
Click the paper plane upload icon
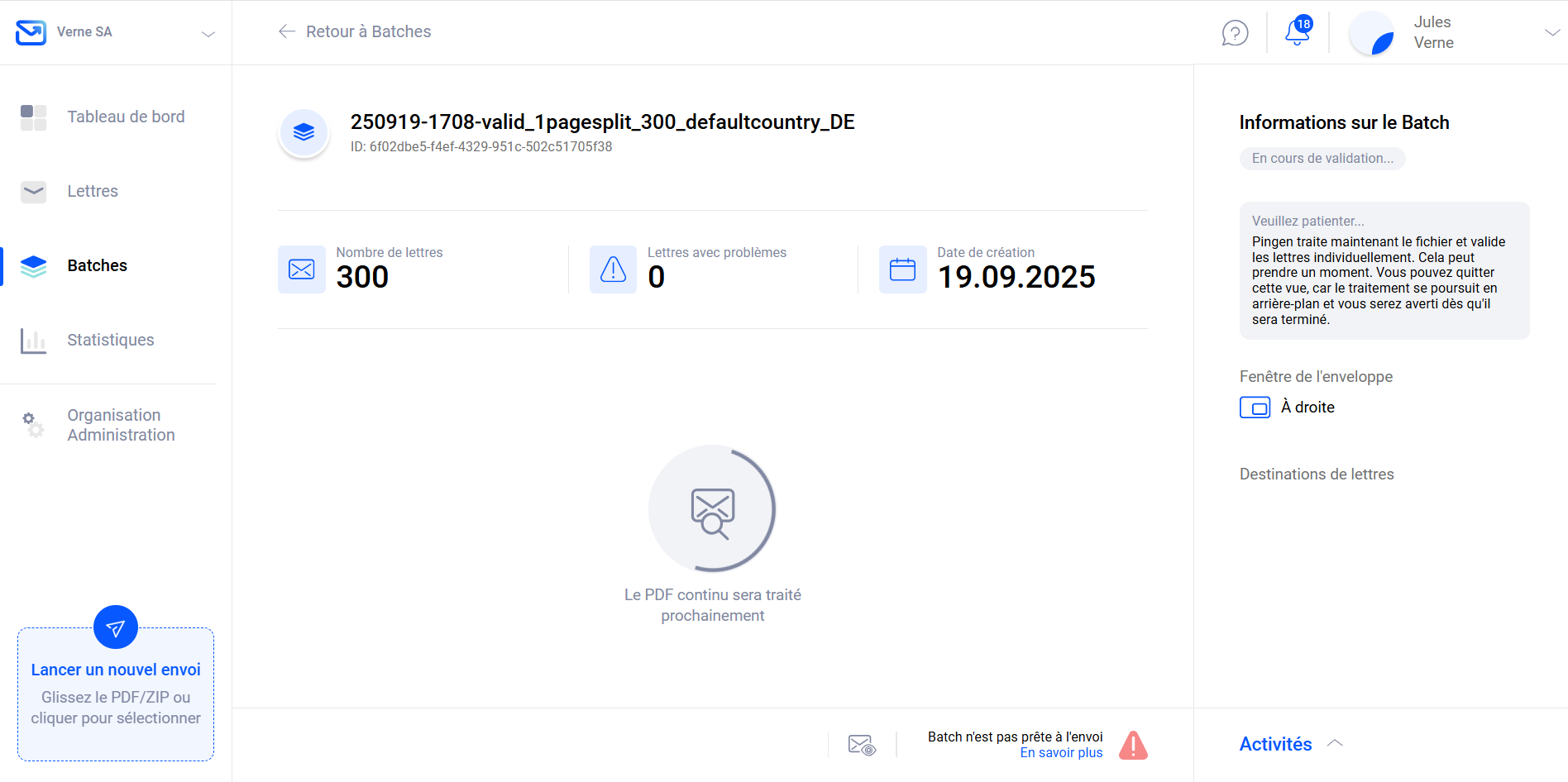coord(116,628)
